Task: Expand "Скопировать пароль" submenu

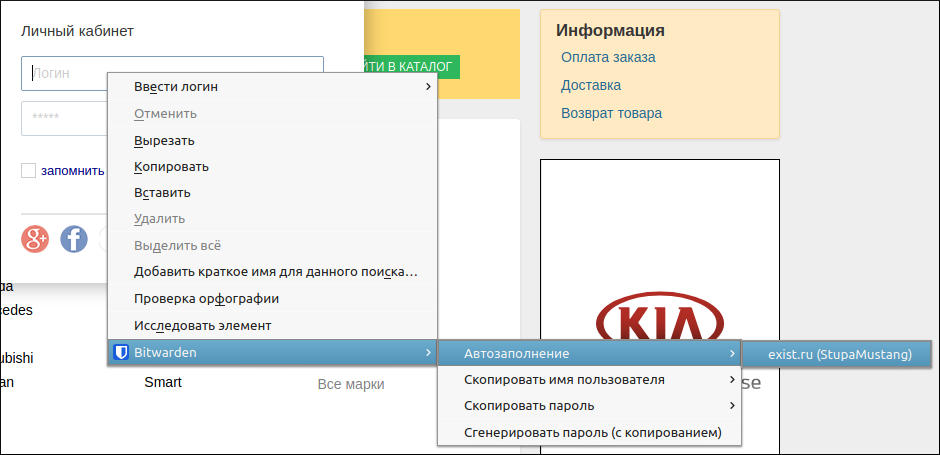Action: 589,406
